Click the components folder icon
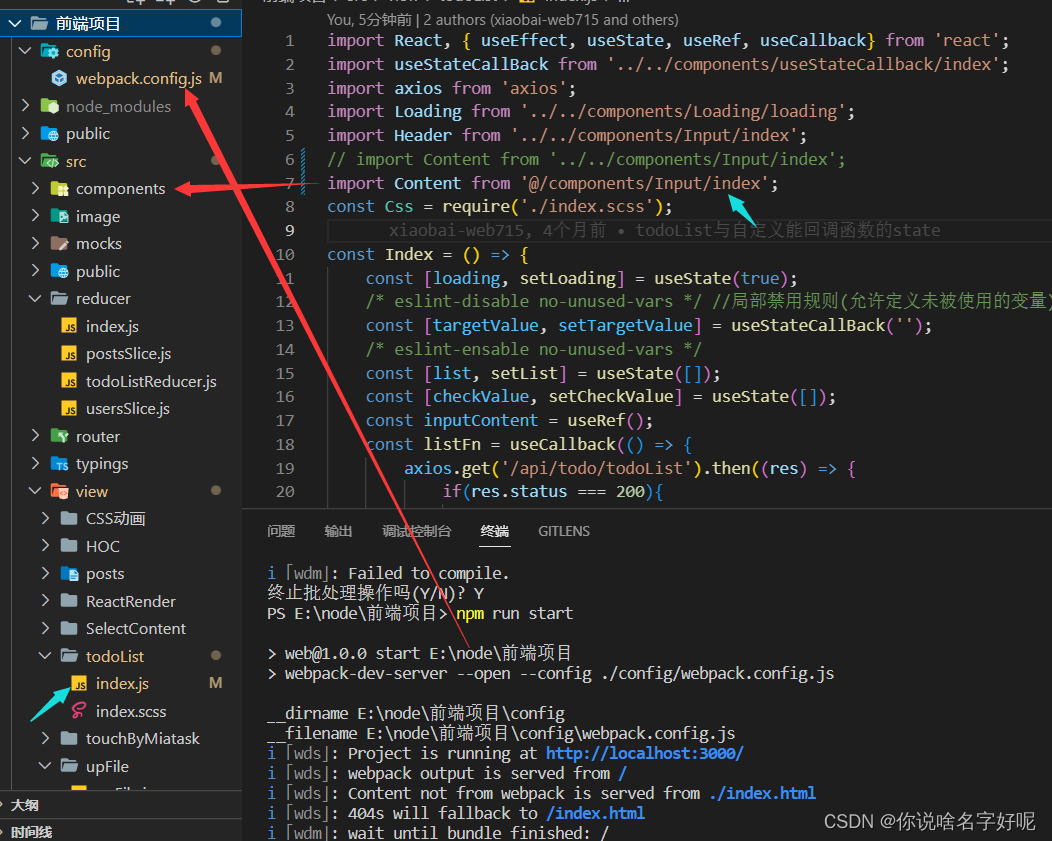Viewport: 1052px width, 841px height. pos(60,189)
